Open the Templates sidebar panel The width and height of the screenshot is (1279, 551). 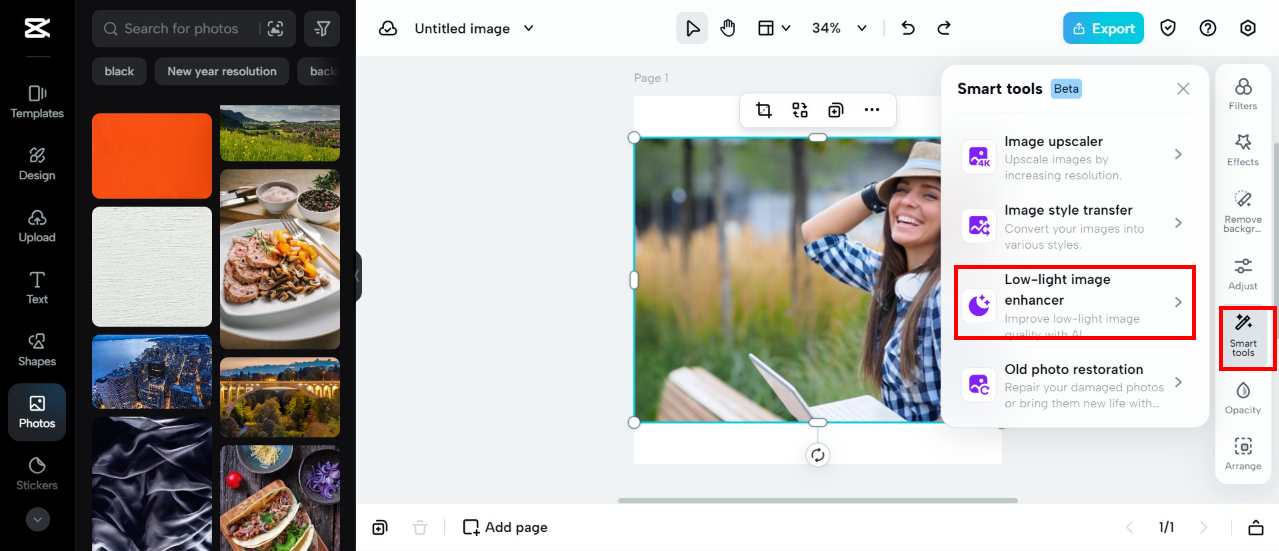(37, 102)
